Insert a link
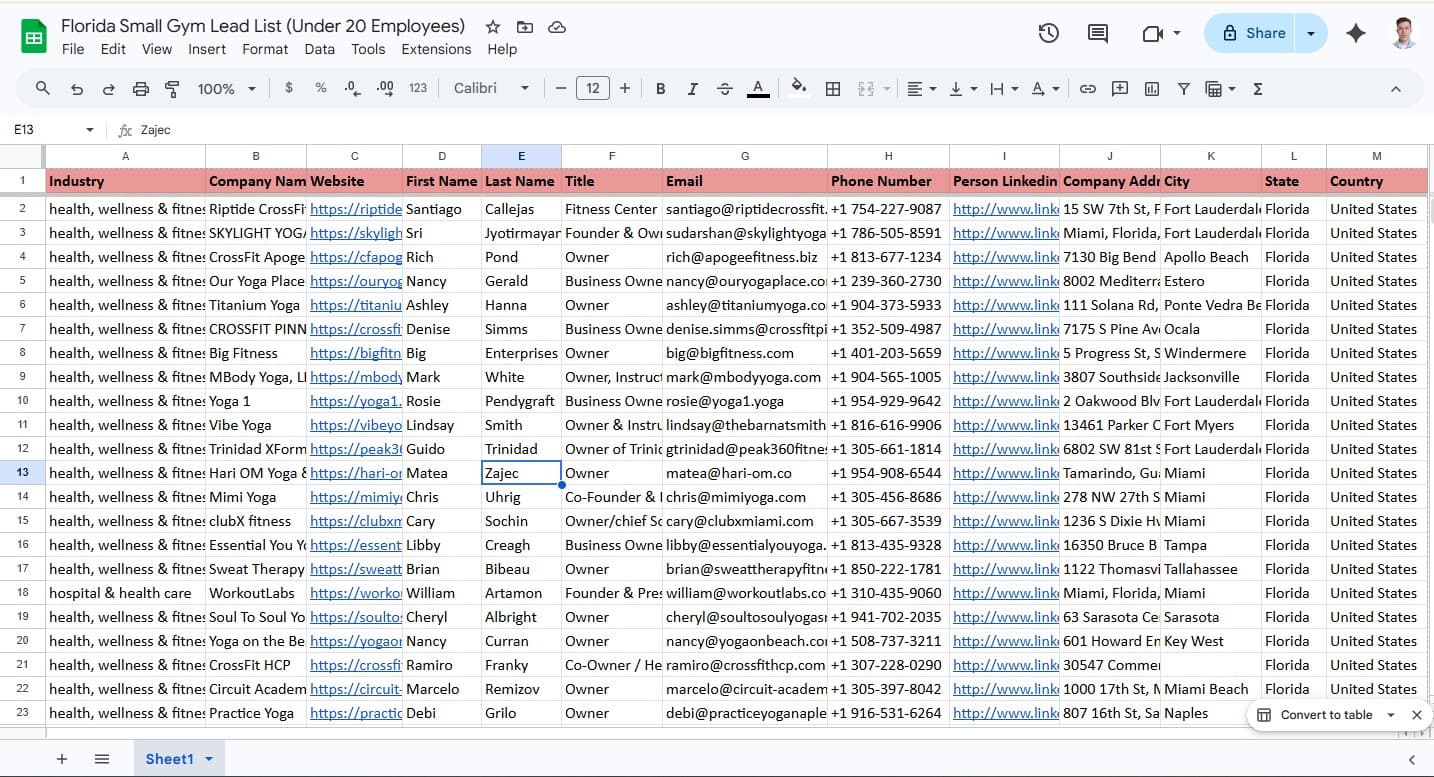This screenshot has height=777, width=1434. pos(1087,88)
